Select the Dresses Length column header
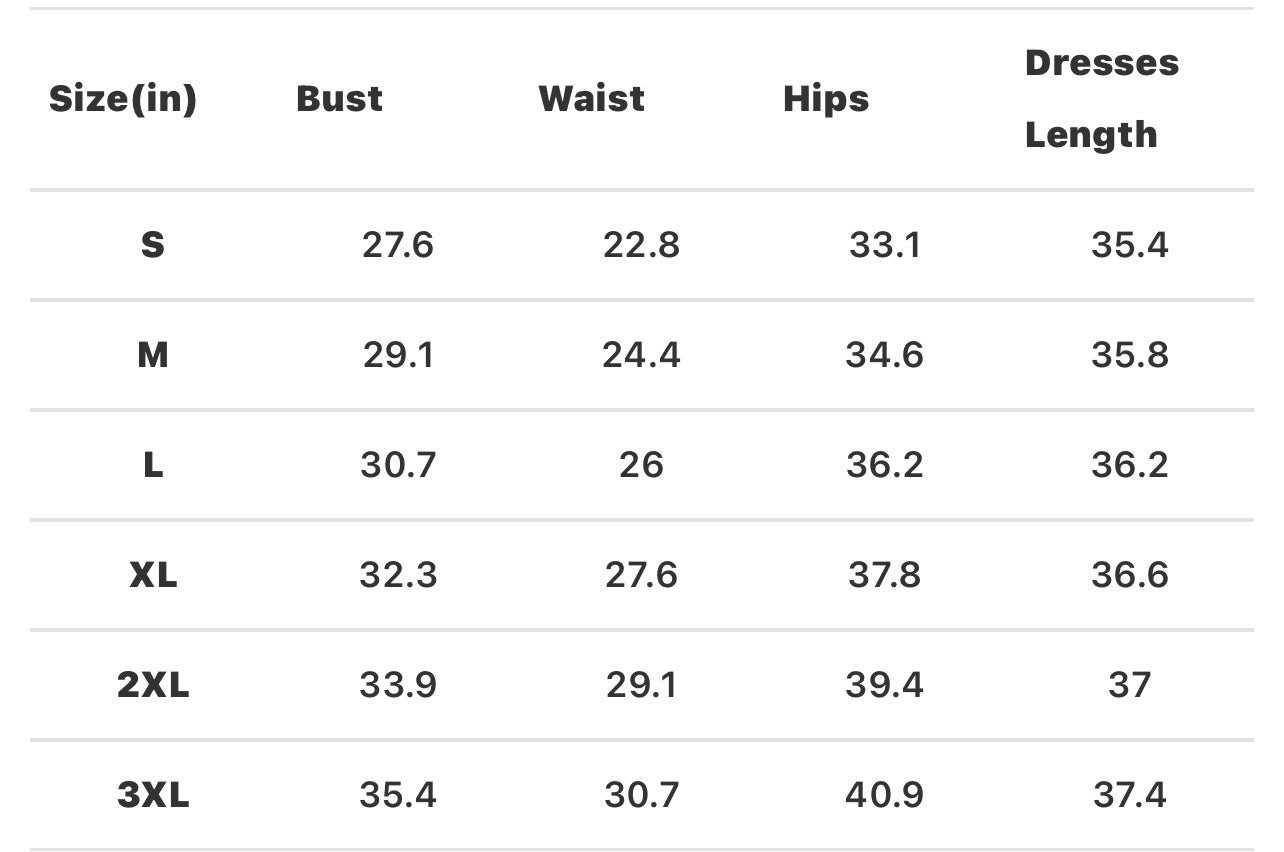Image resolution: width=1284 pixels, height=852 pixels. 1101,98
